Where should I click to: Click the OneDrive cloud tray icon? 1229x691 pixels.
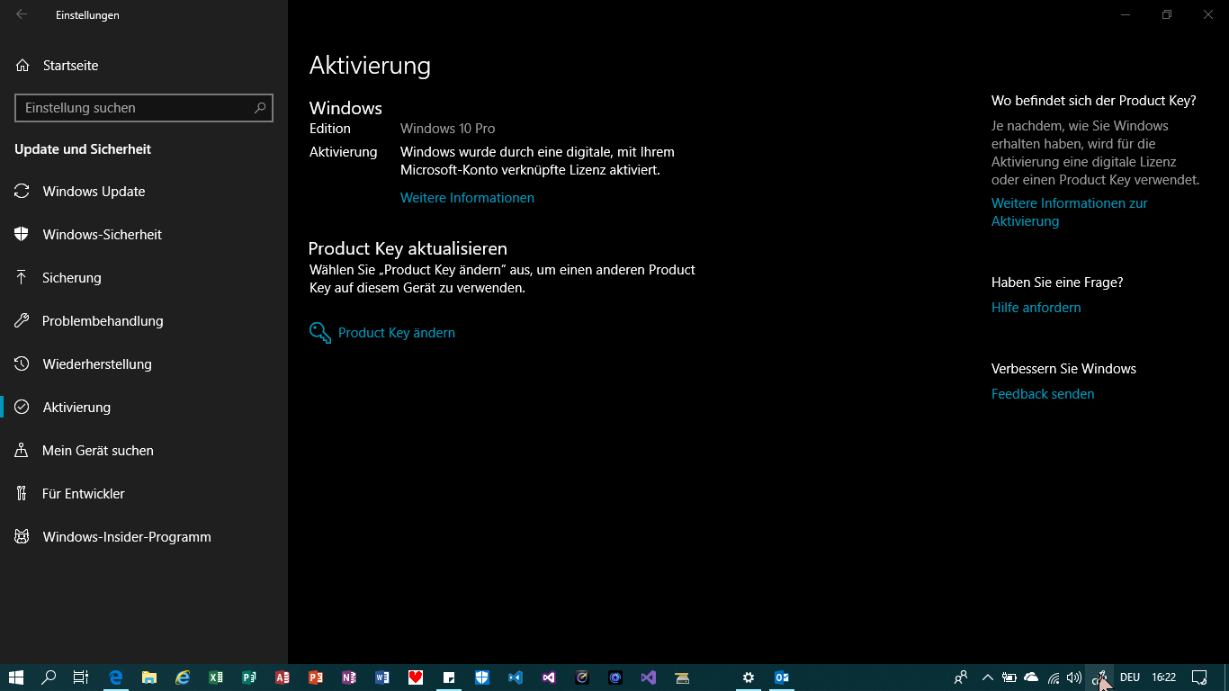tap(1031, 678)
